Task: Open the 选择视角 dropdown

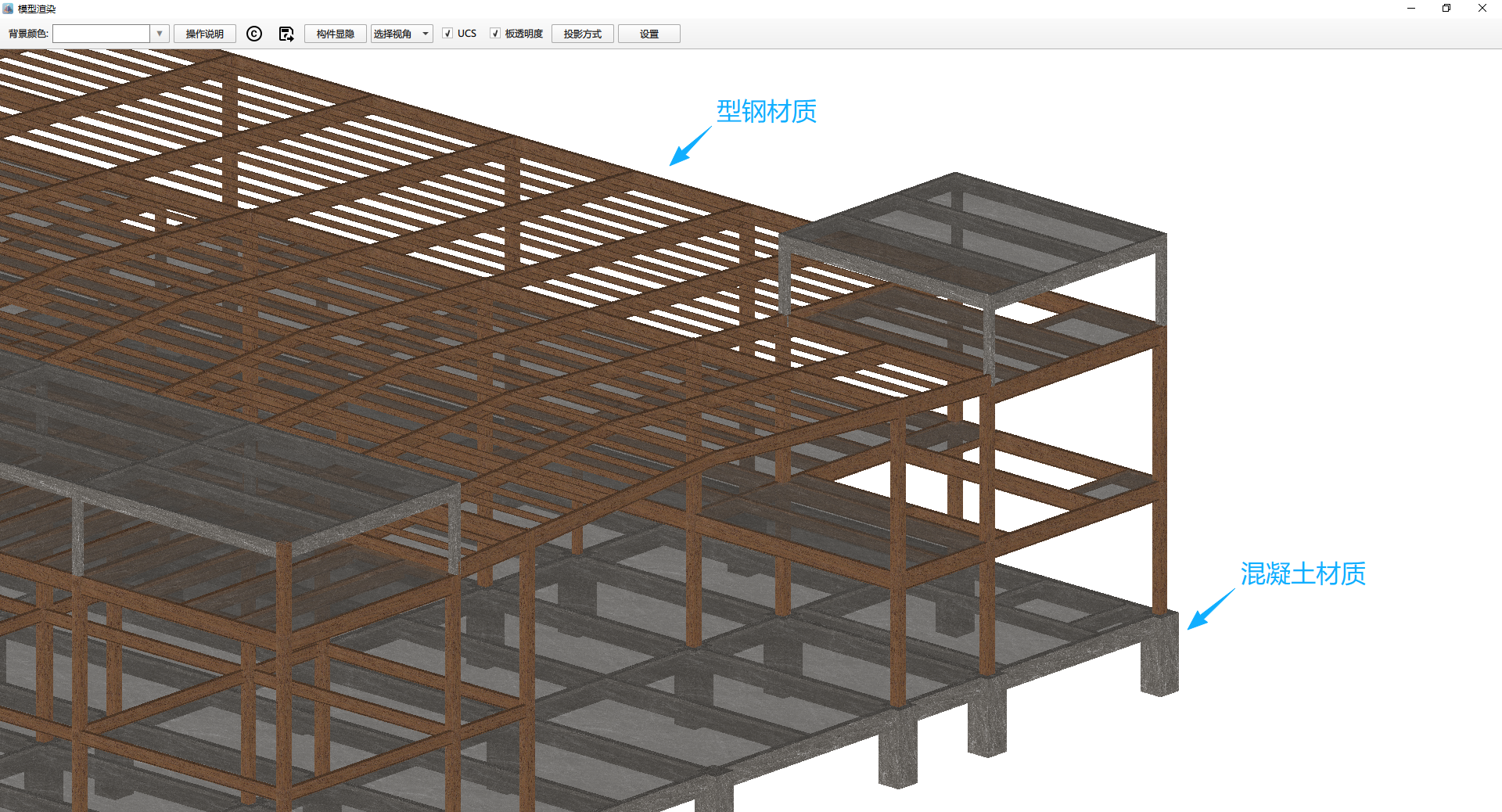Action: click(x=401, y=34)
